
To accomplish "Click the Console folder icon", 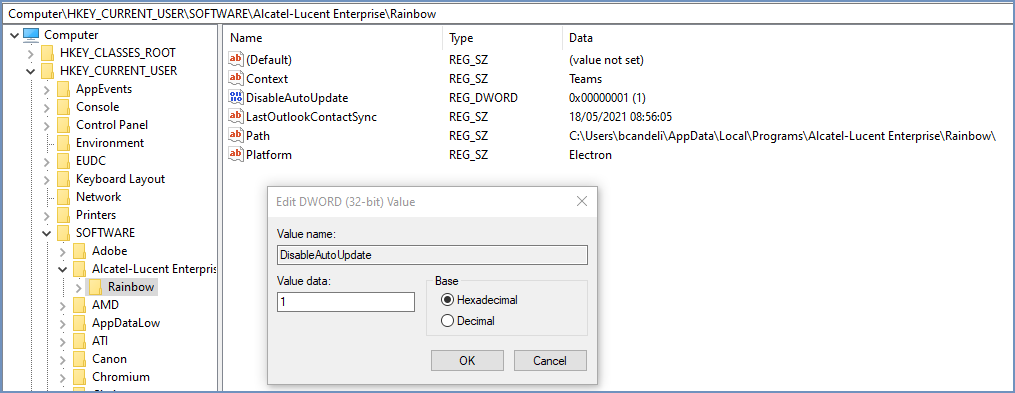I will tap(63, 107).
